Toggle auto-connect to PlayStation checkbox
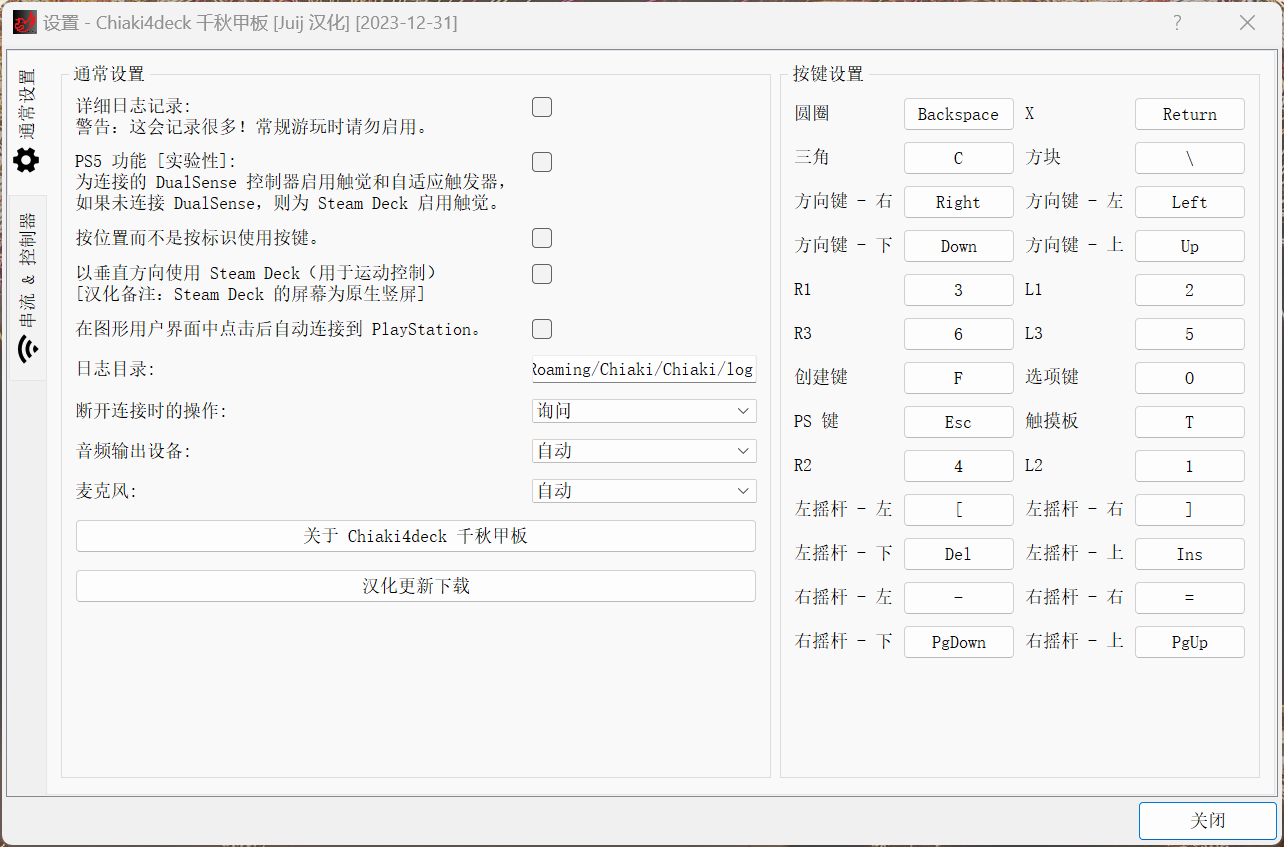 542,329
